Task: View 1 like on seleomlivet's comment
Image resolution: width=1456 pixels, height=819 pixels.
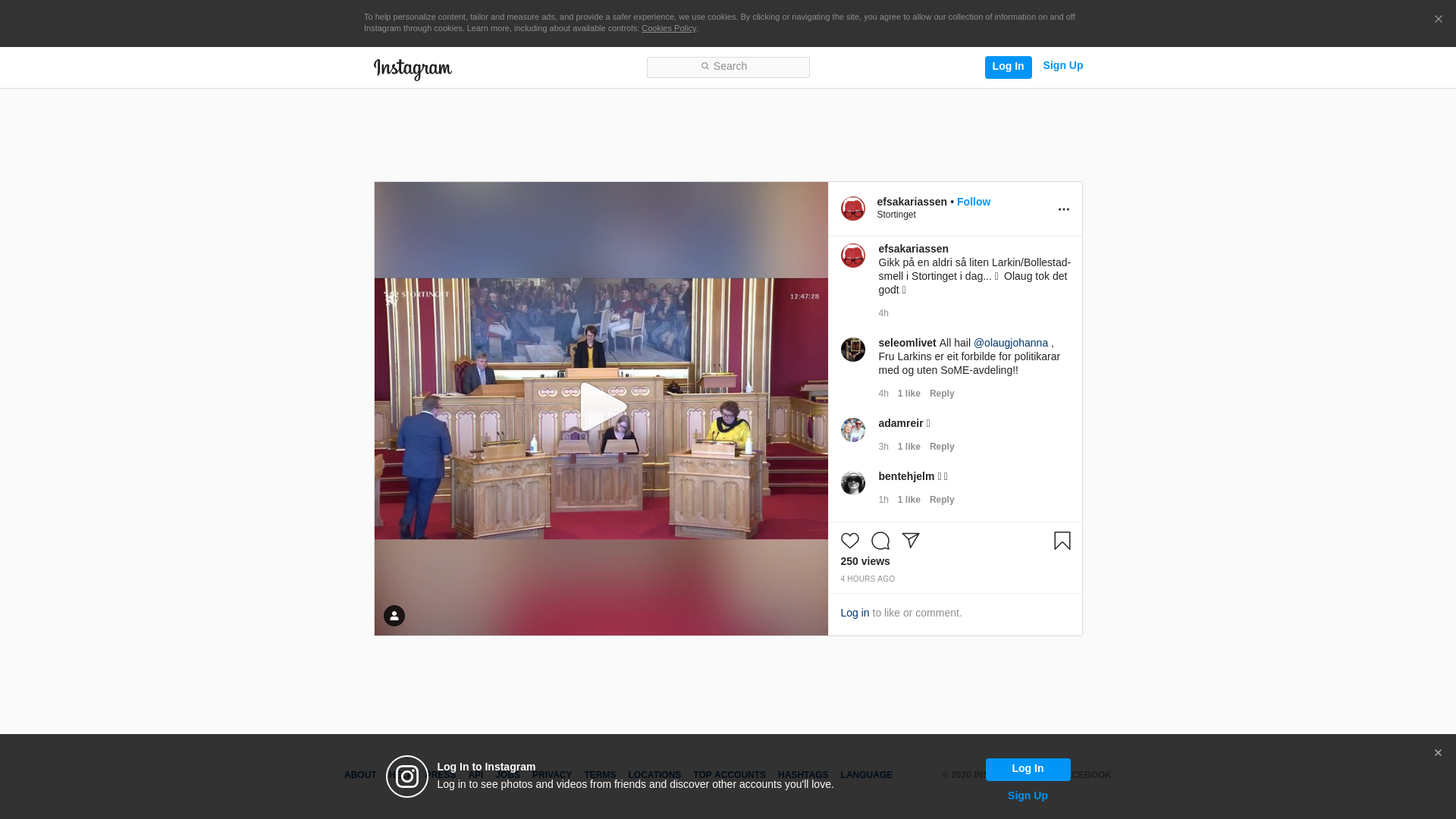Action: point(908,394)
